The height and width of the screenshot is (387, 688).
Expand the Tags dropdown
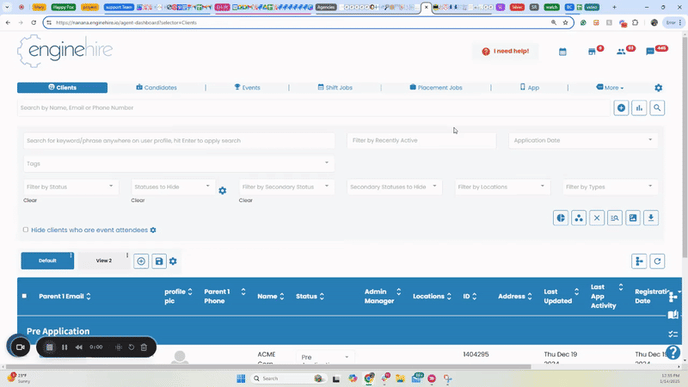[x=179, y=164]
